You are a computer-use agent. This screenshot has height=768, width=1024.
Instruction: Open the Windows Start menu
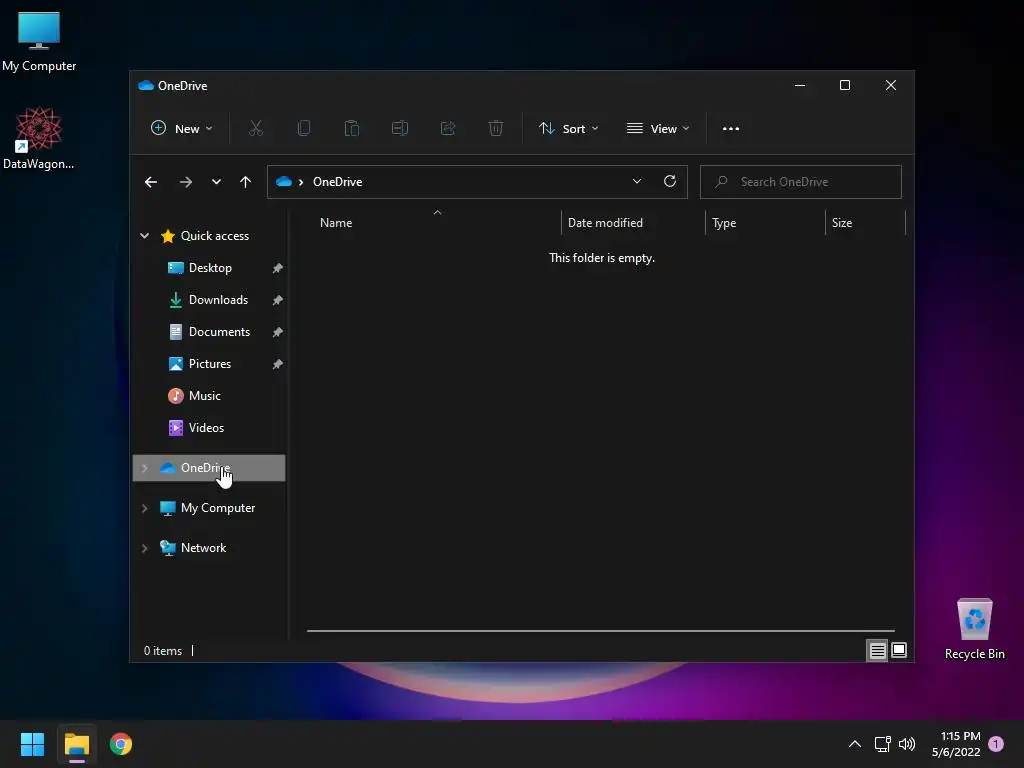click(32, 744)
